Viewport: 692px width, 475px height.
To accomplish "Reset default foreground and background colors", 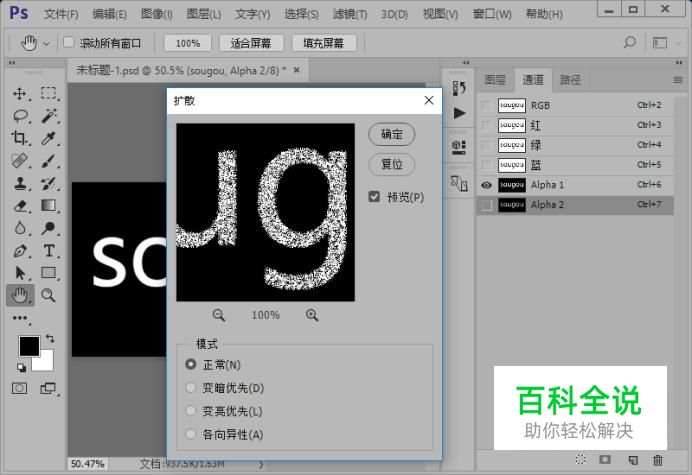I will tap(22, 367).
